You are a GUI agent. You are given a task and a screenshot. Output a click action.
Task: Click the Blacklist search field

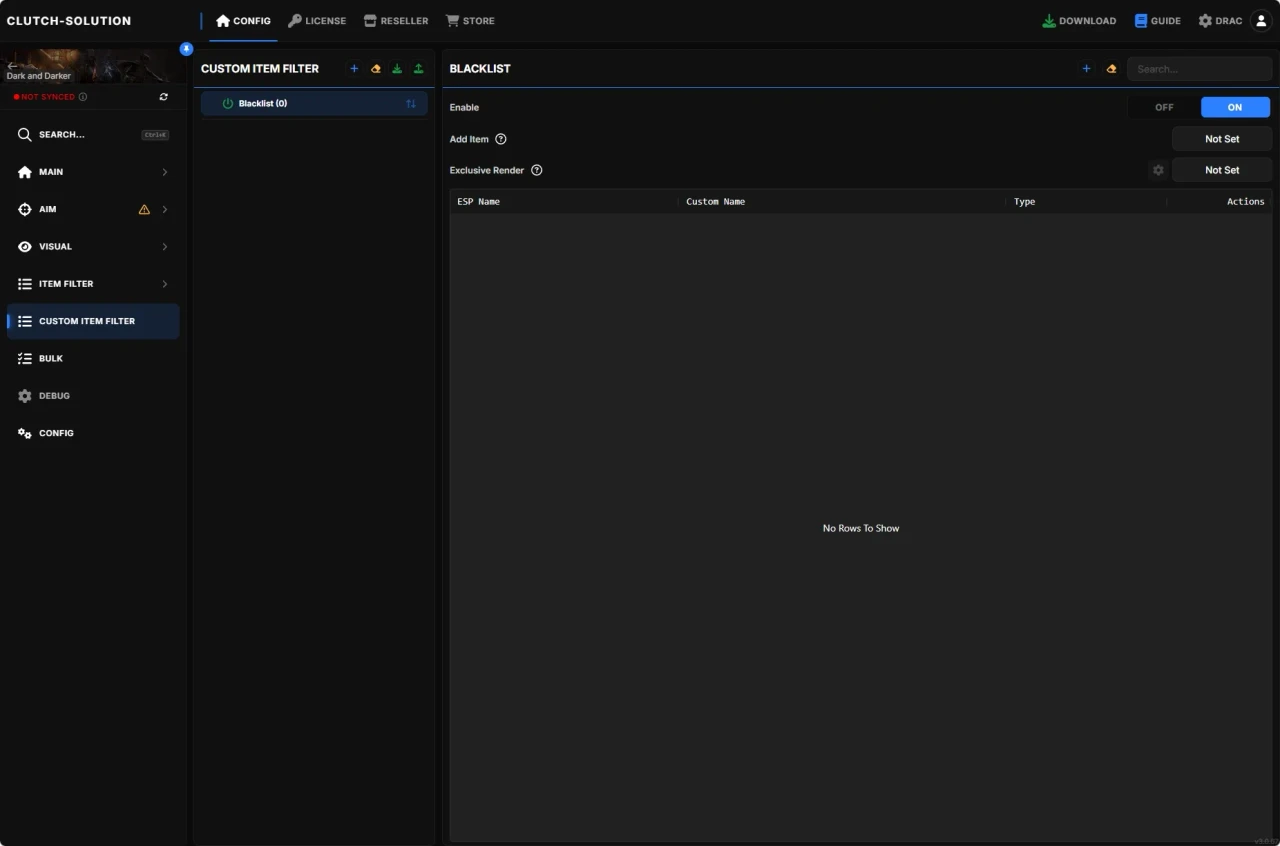tap(1199, 69)
